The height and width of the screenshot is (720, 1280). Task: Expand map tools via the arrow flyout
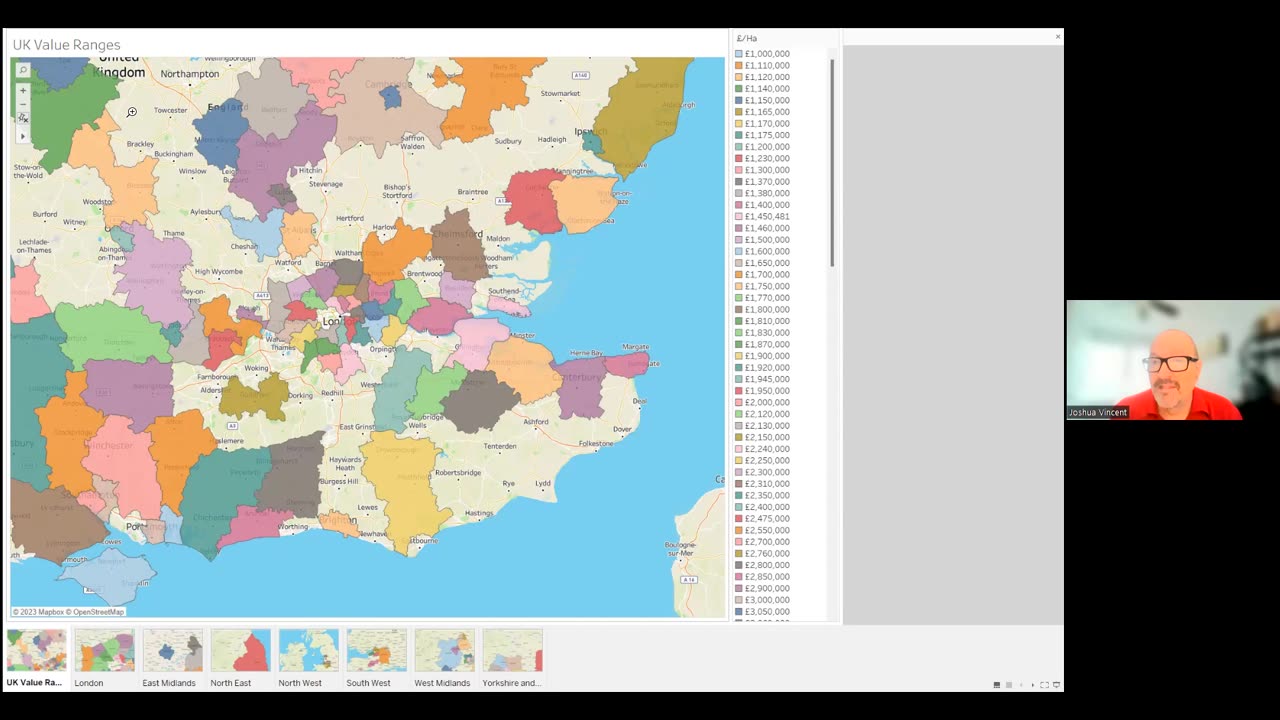23,136
